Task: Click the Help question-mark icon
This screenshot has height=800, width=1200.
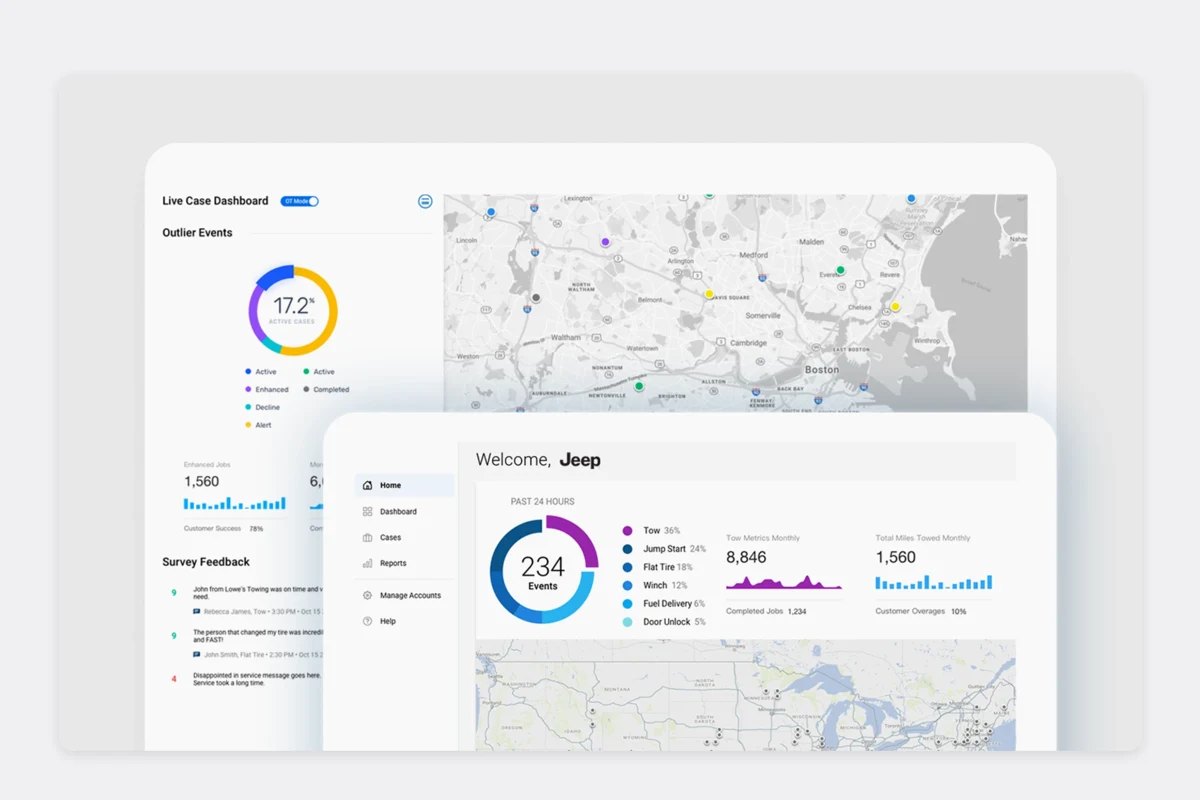Action: pyautogui.click(x=367, y=621)
